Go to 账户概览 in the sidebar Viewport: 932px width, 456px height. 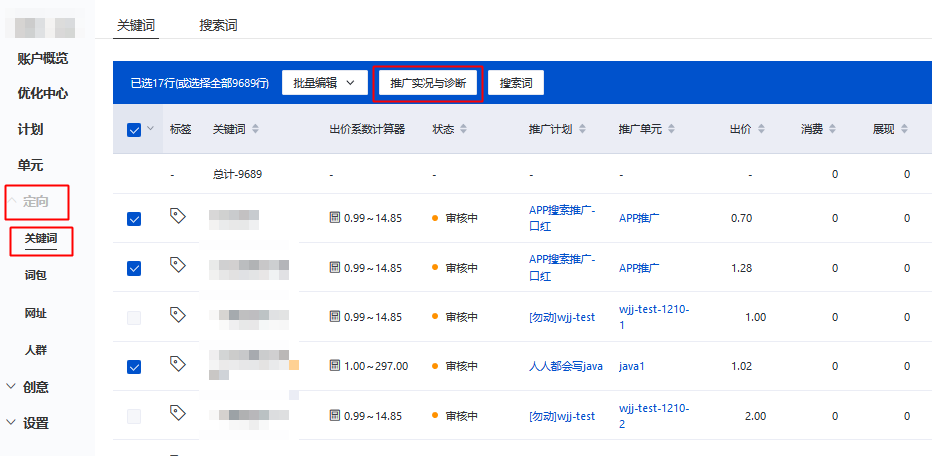pyautogui.click(x=43, y=58)
